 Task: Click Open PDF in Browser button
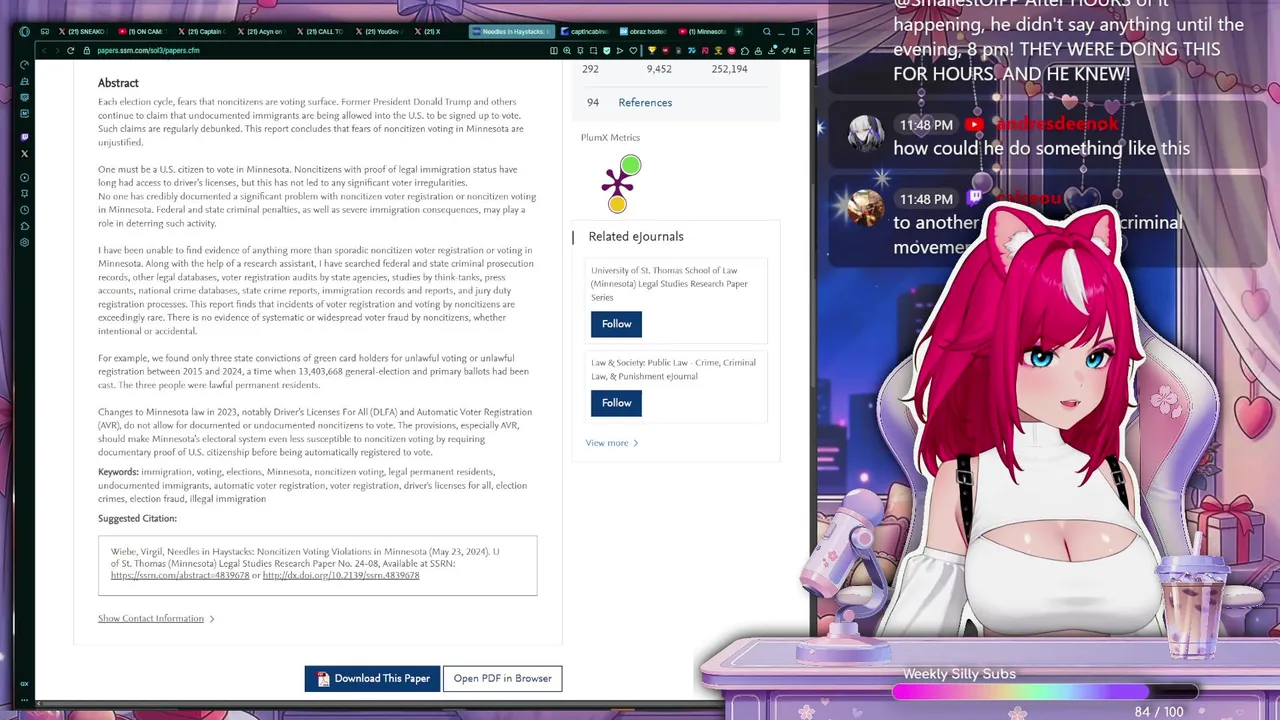tap(503, 678)
